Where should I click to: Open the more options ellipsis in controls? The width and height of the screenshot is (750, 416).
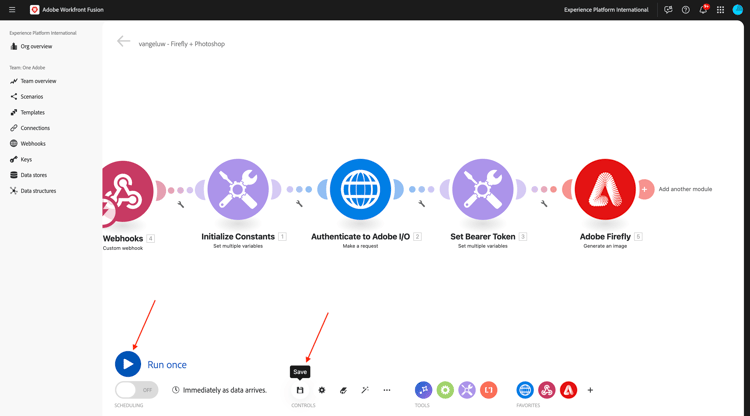(387, 390)
